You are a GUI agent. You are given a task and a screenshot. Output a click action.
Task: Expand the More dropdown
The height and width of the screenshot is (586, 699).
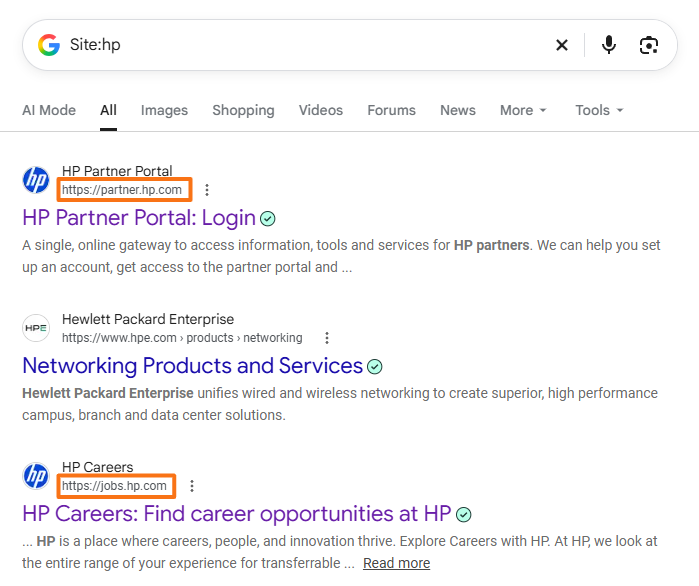(523, 110)
